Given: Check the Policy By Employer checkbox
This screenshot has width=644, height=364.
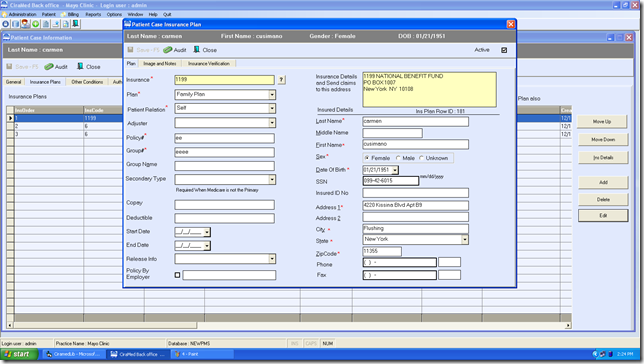Looking at the screenshot, I should (x=177, y=275).
